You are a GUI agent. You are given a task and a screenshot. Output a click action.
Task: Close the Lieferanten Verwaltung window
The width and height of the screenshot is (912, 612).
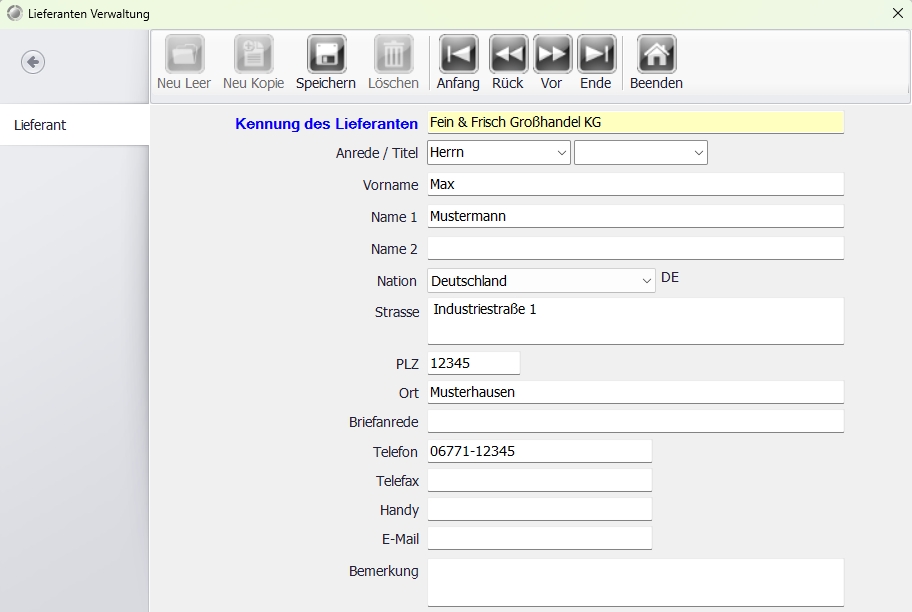coord(897,13)
